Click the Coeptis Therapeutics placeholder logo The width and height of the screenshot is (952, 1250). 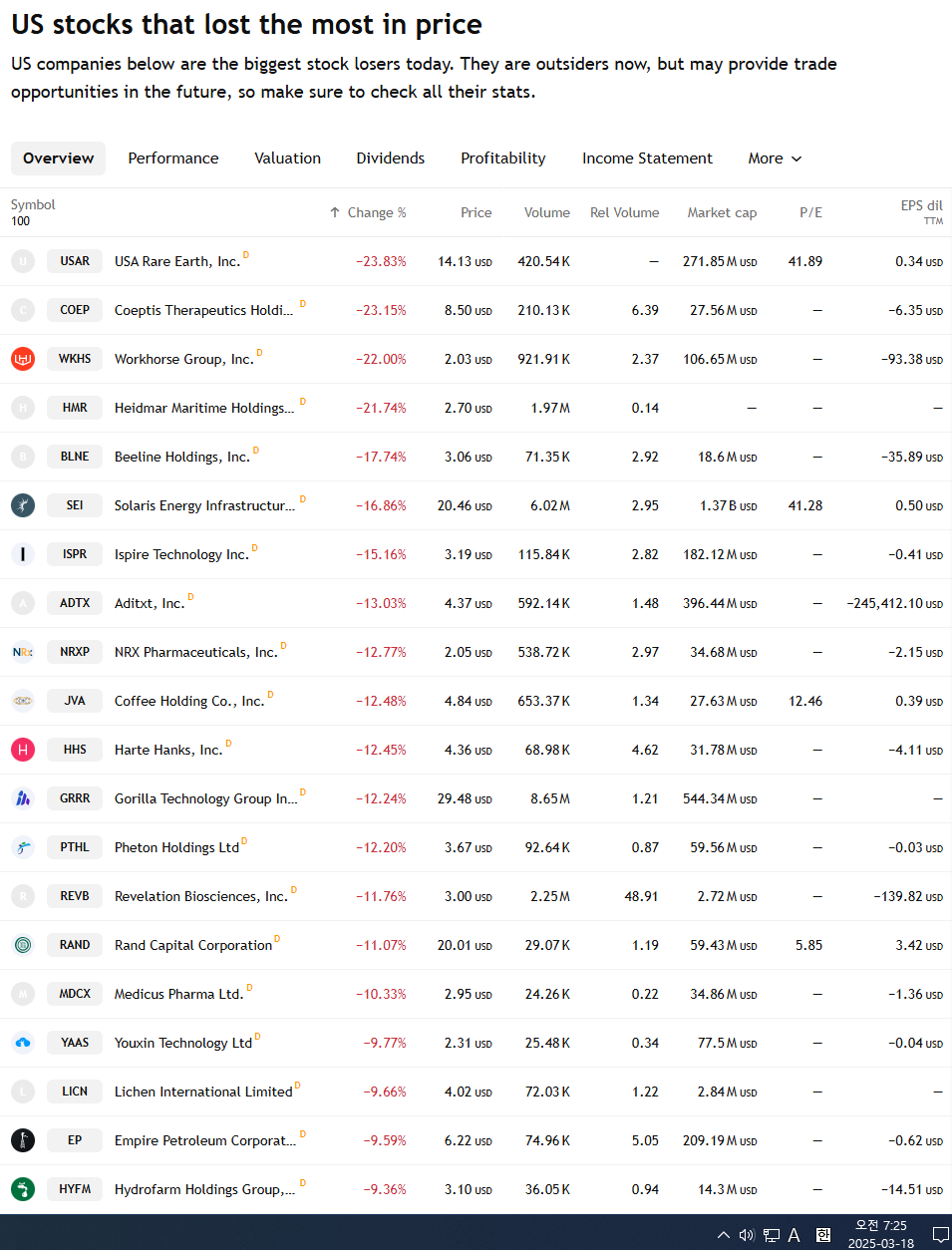23,310
